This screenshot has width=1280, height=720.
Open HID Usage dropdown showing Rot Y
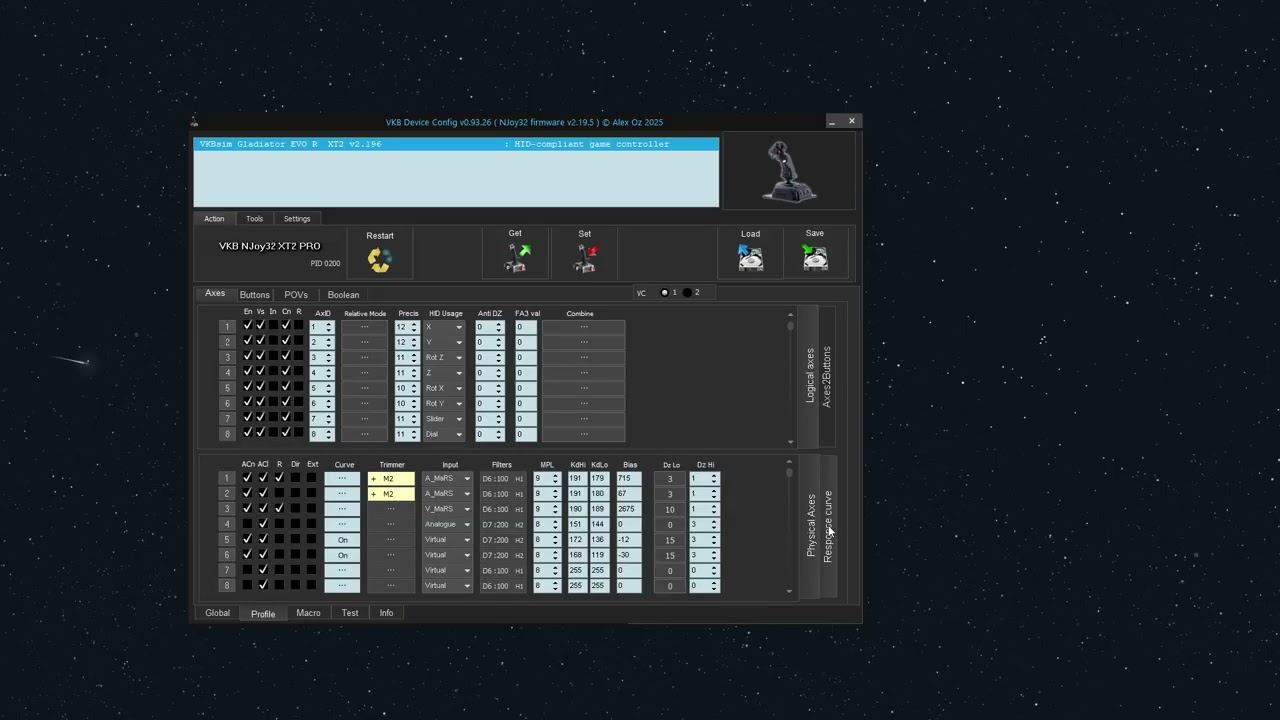pyautogui.click(x=444, y=404)
